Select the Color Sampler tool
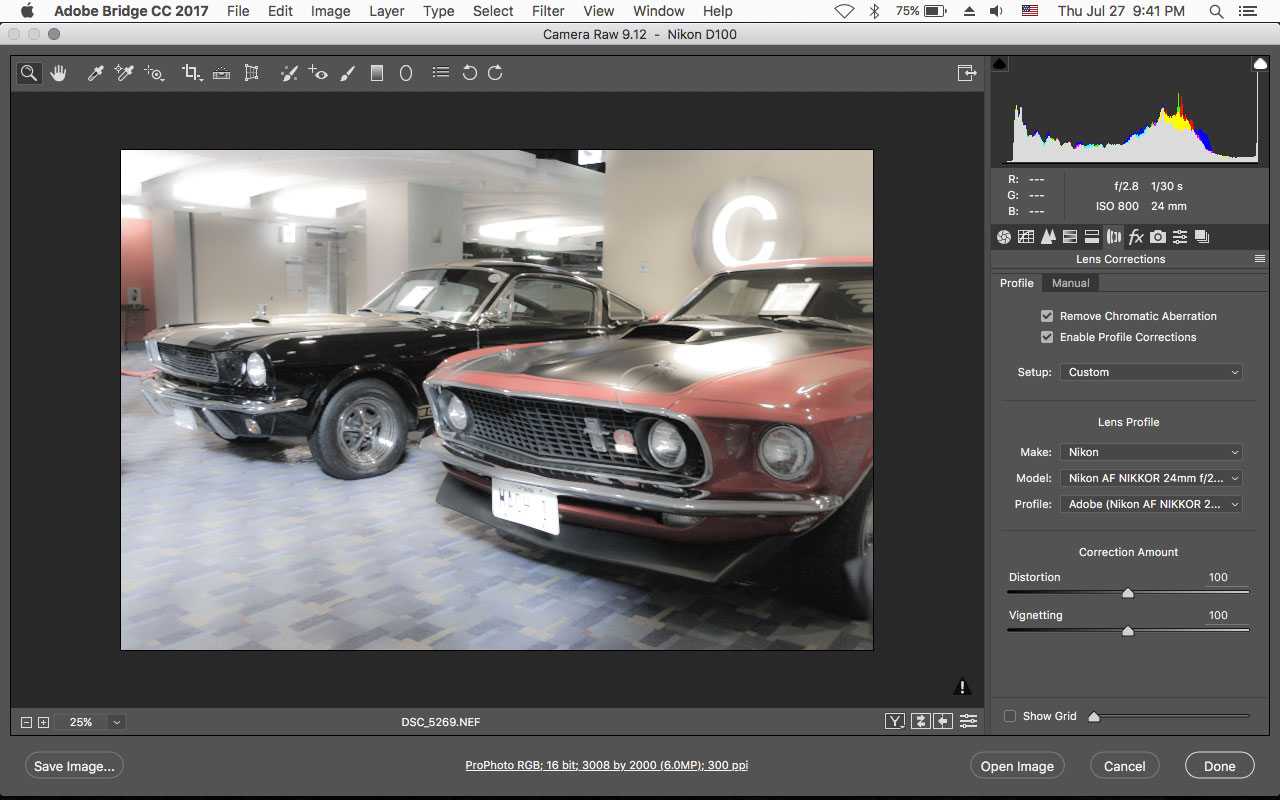1280x800 pixels. [x=124, y=73]
